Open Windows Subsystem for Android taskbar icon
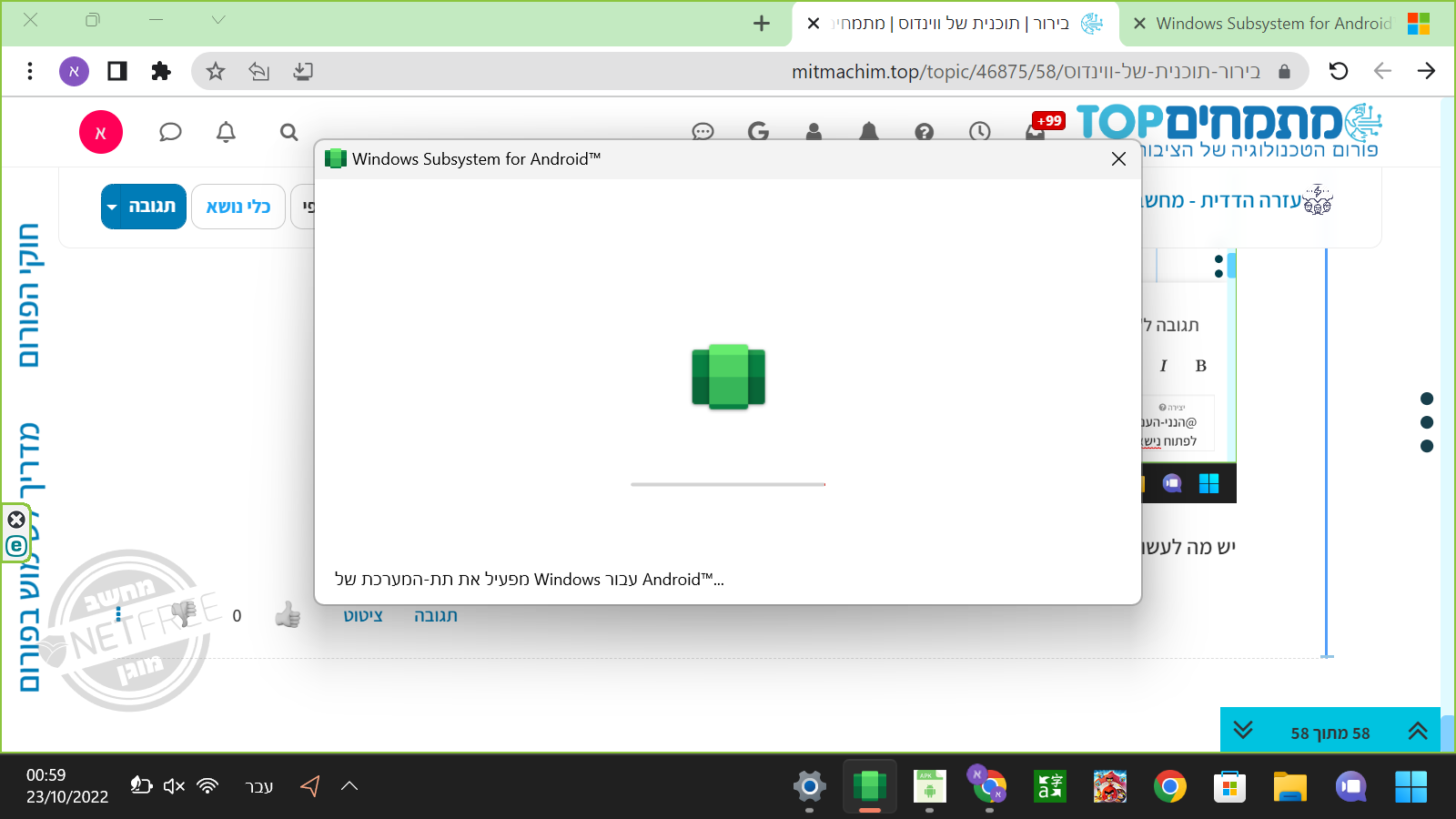Viewport: 1456px width, 819px height. click(x=869, y=786)
